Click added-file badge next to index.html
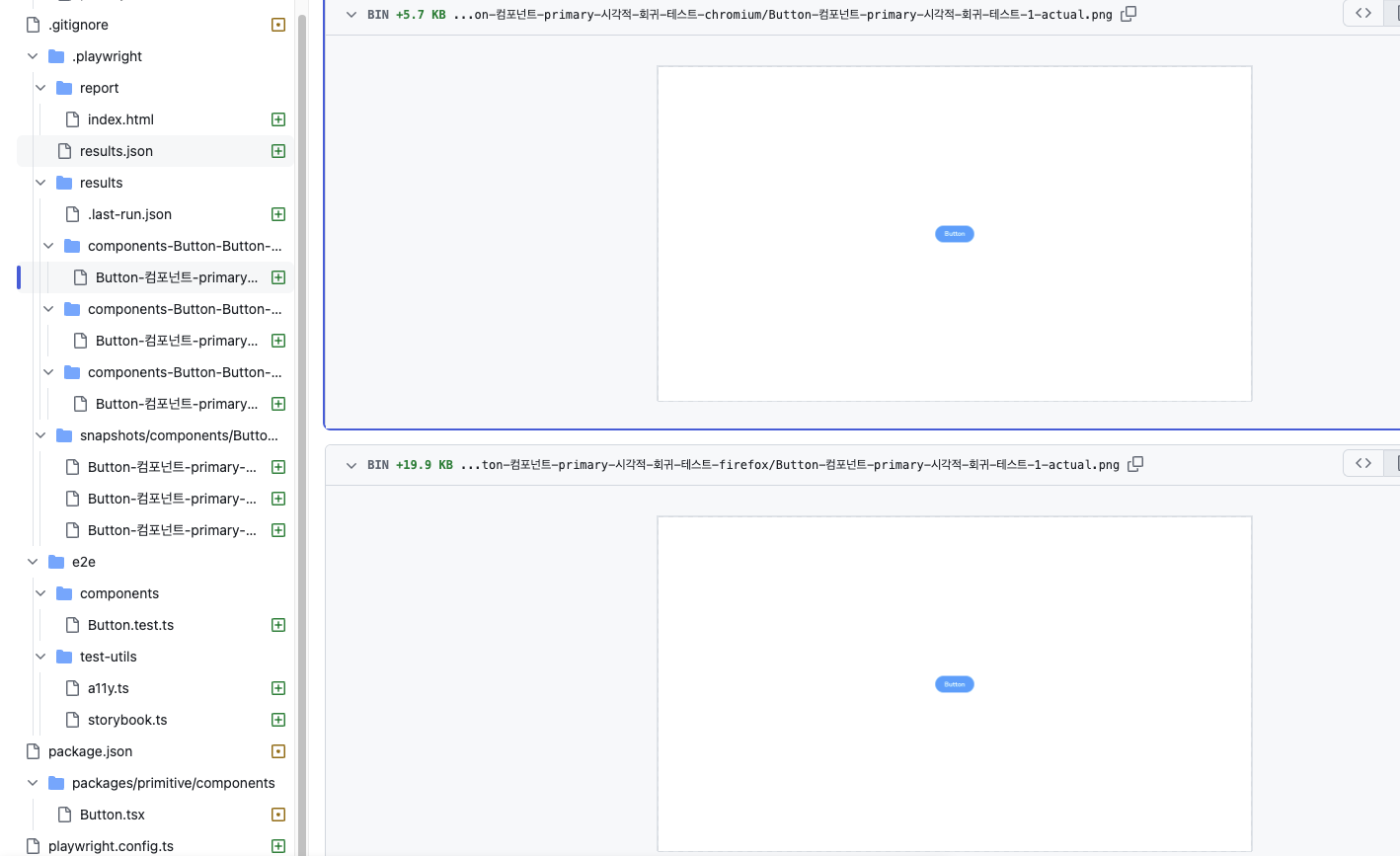The width and height of the screenshot is (1400, 856). click(278, 119)
